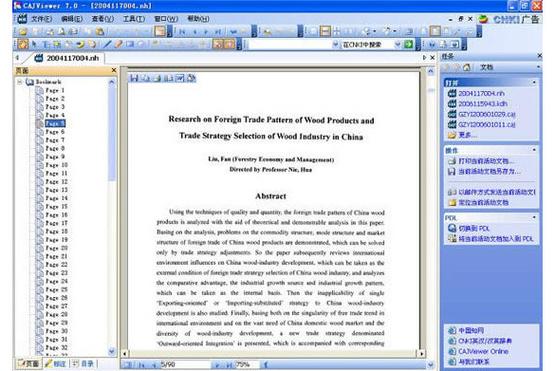
Task: Click 切换到 PDL link
Action: click(474, 228)
